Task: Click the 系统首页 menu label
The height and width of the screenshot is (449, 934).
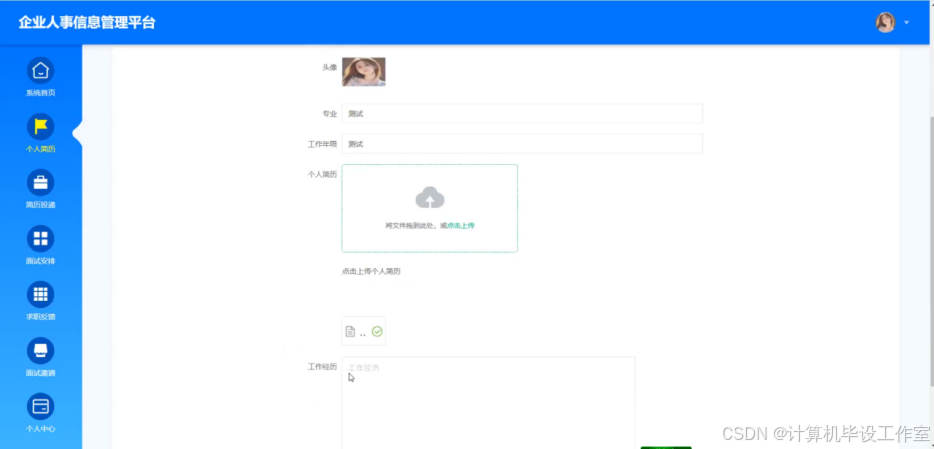Action: (41, 93)
